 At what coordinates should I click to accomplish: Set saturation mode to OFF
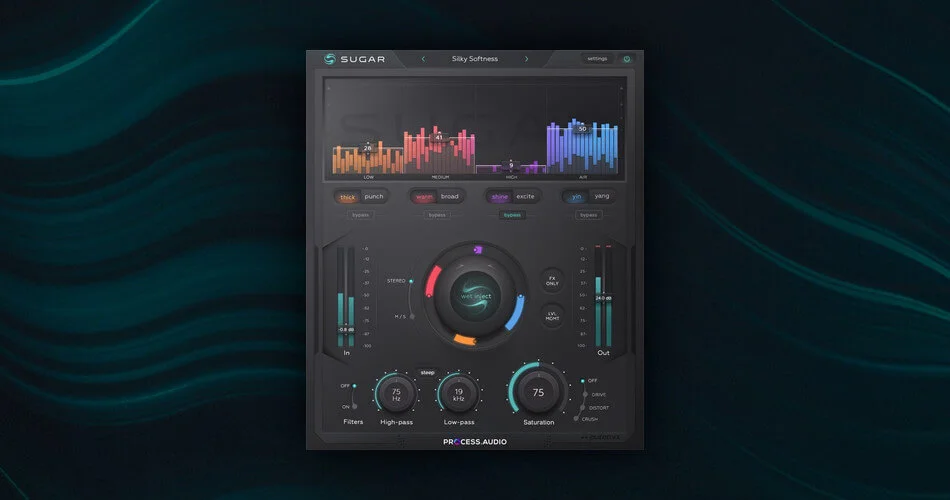coord(589,381)
